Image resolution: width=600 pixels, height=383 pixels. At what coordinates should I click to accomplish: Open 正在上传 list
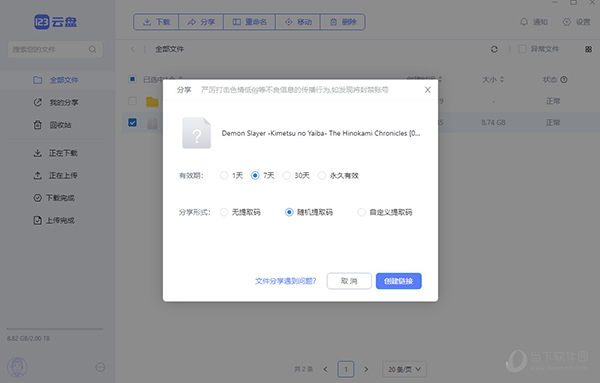[57, 175]
